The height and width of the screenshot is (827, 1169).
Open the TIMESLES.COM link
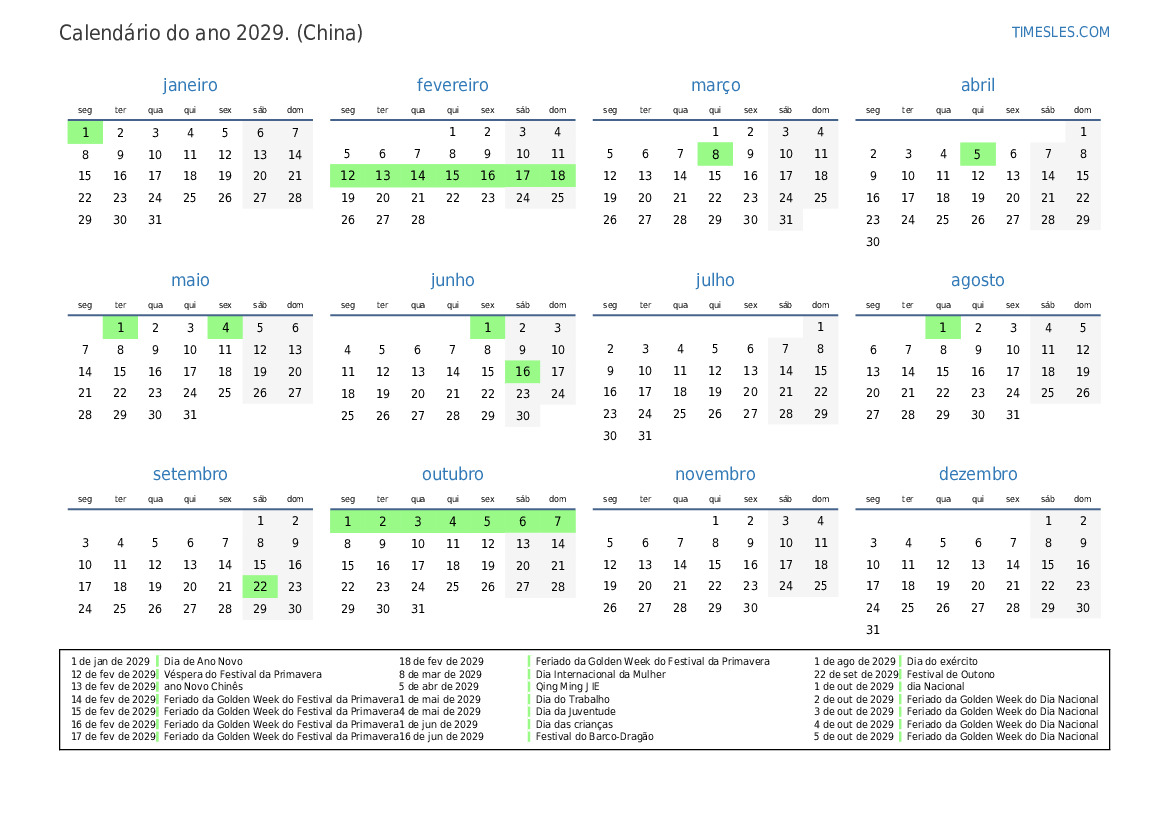point(1060,32)
